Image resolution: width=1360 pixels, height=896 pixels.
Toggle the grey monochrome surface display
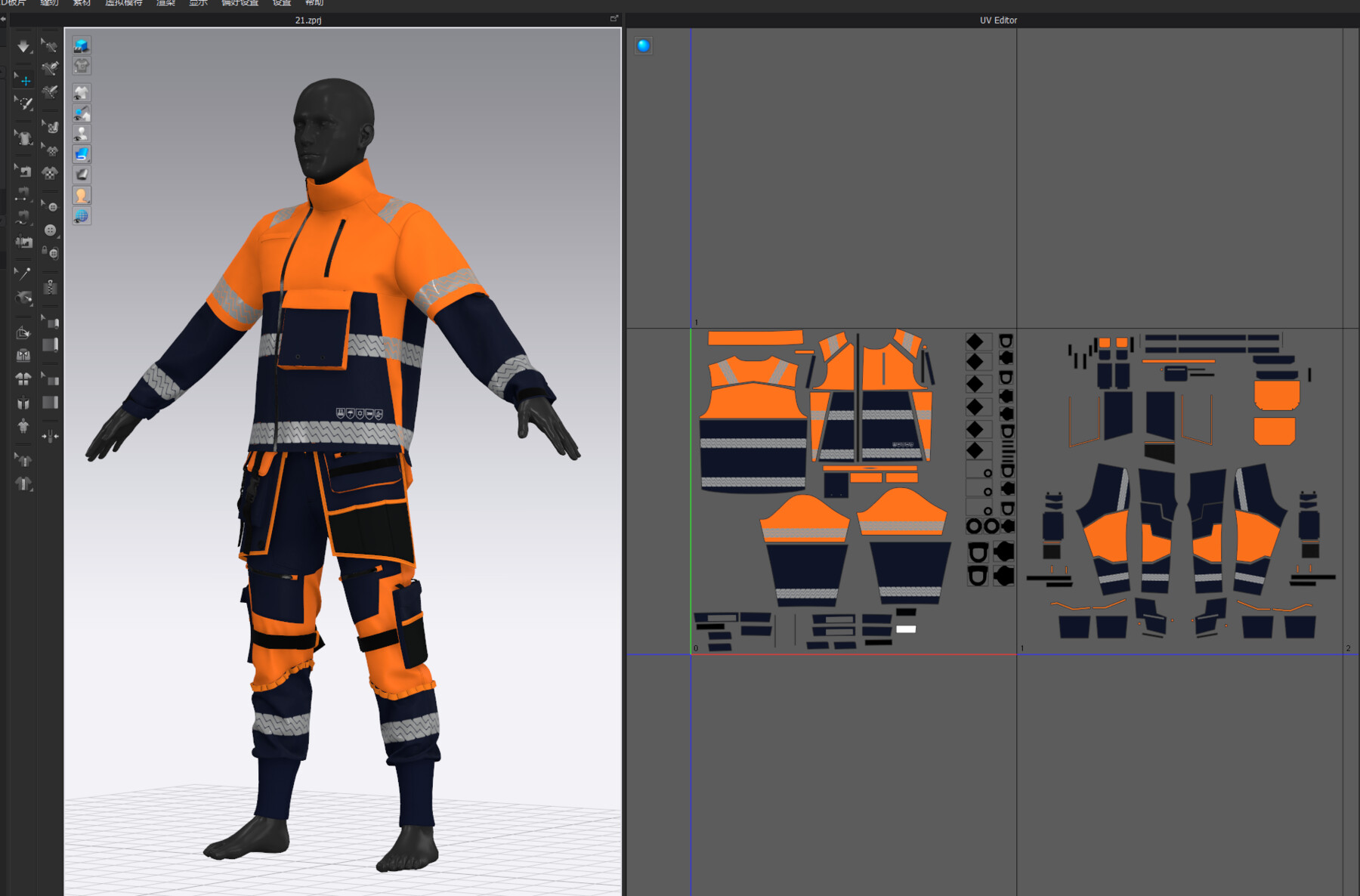point(82,175)
